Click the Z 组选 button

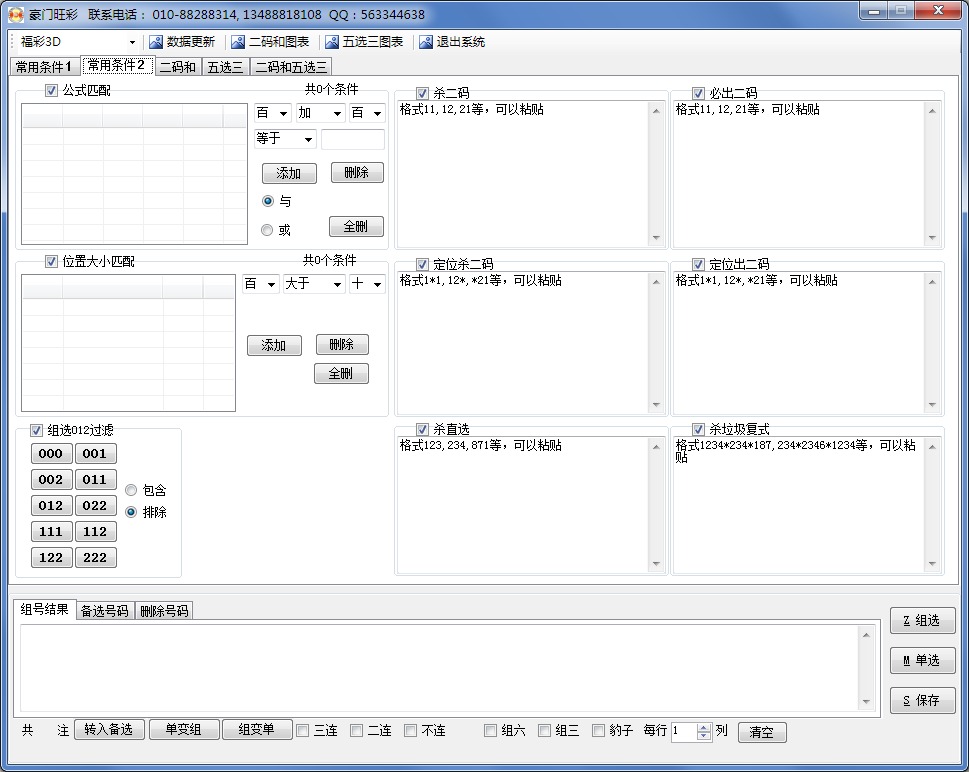922,620
